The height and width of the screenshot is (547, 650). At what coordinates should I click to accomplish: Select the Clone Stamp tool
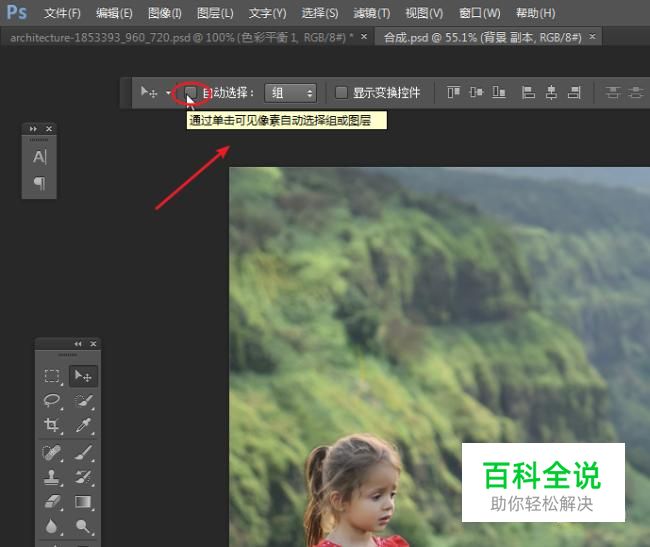(52, 477)
